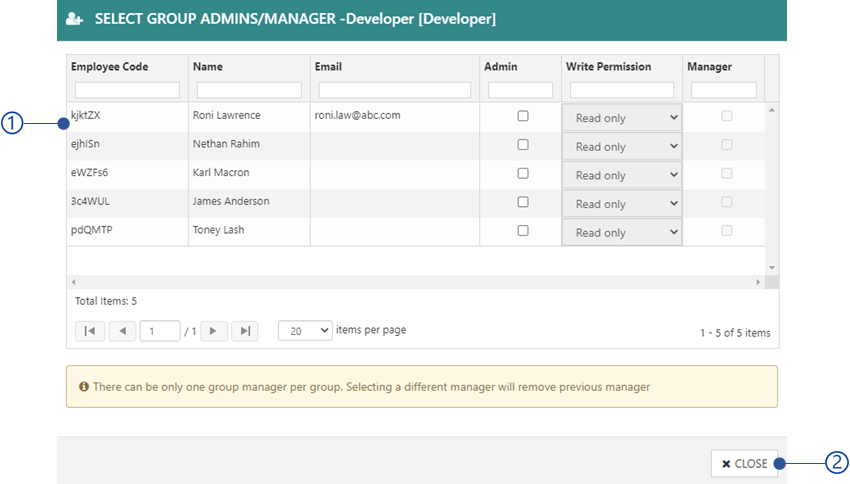Click the name Roni Lawrence
Viewport: 850px width, 484px height.
[227, 115]
